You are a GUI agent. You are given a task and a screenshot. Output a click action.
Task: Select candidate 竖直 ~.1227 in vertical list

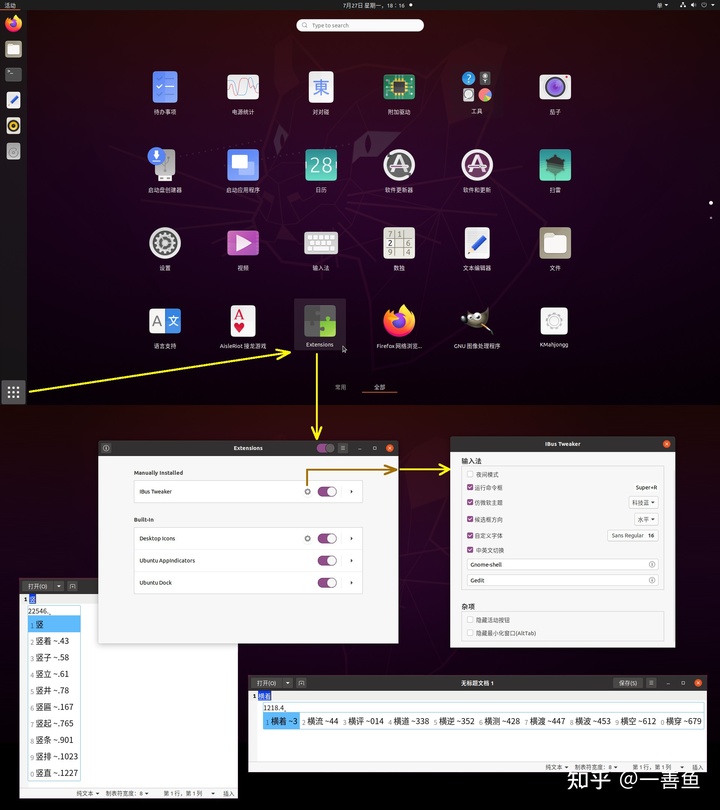coord(54,773)
